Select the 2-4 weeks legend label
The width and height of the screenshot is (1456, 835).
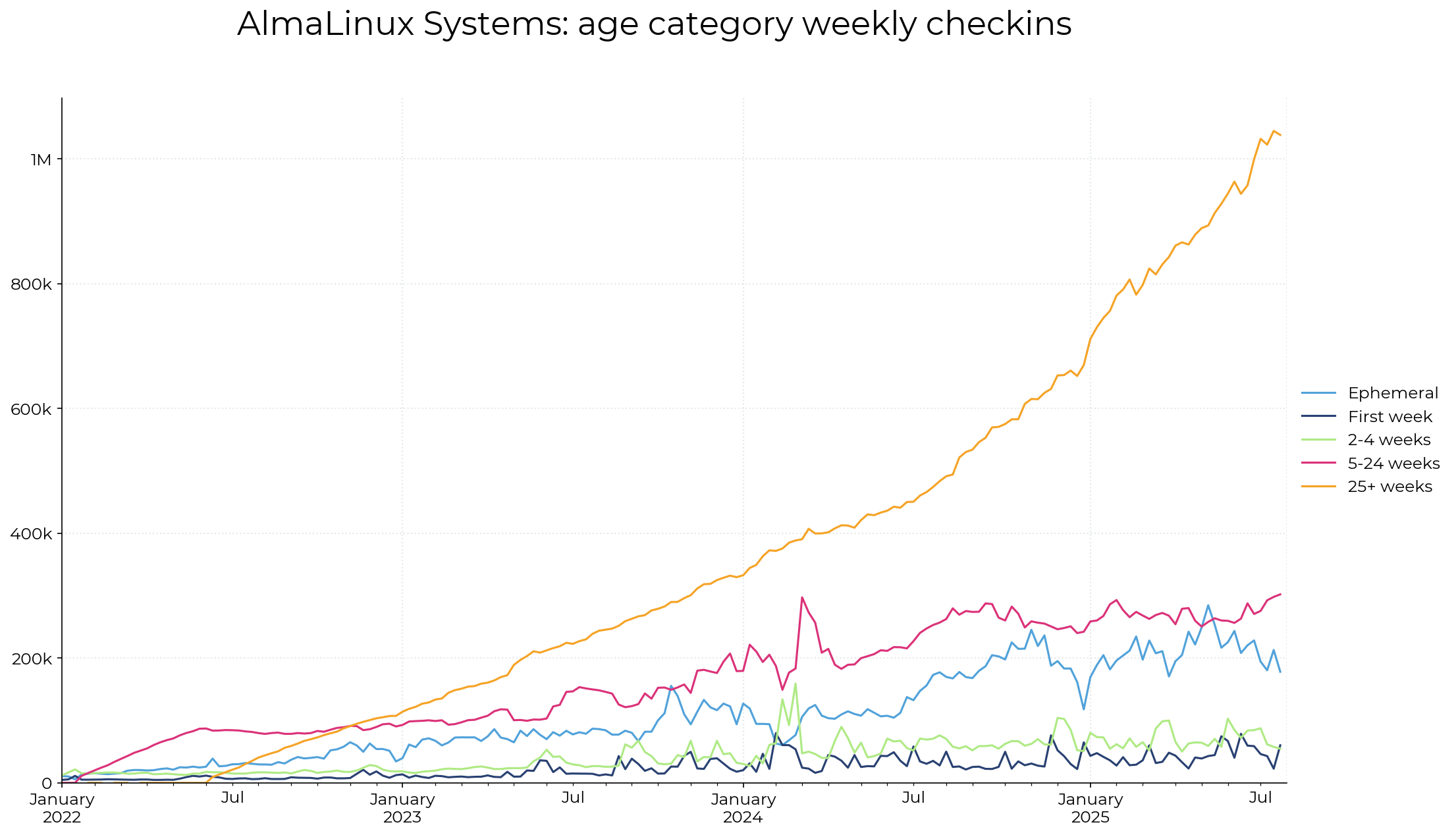tap(1389, 440)
